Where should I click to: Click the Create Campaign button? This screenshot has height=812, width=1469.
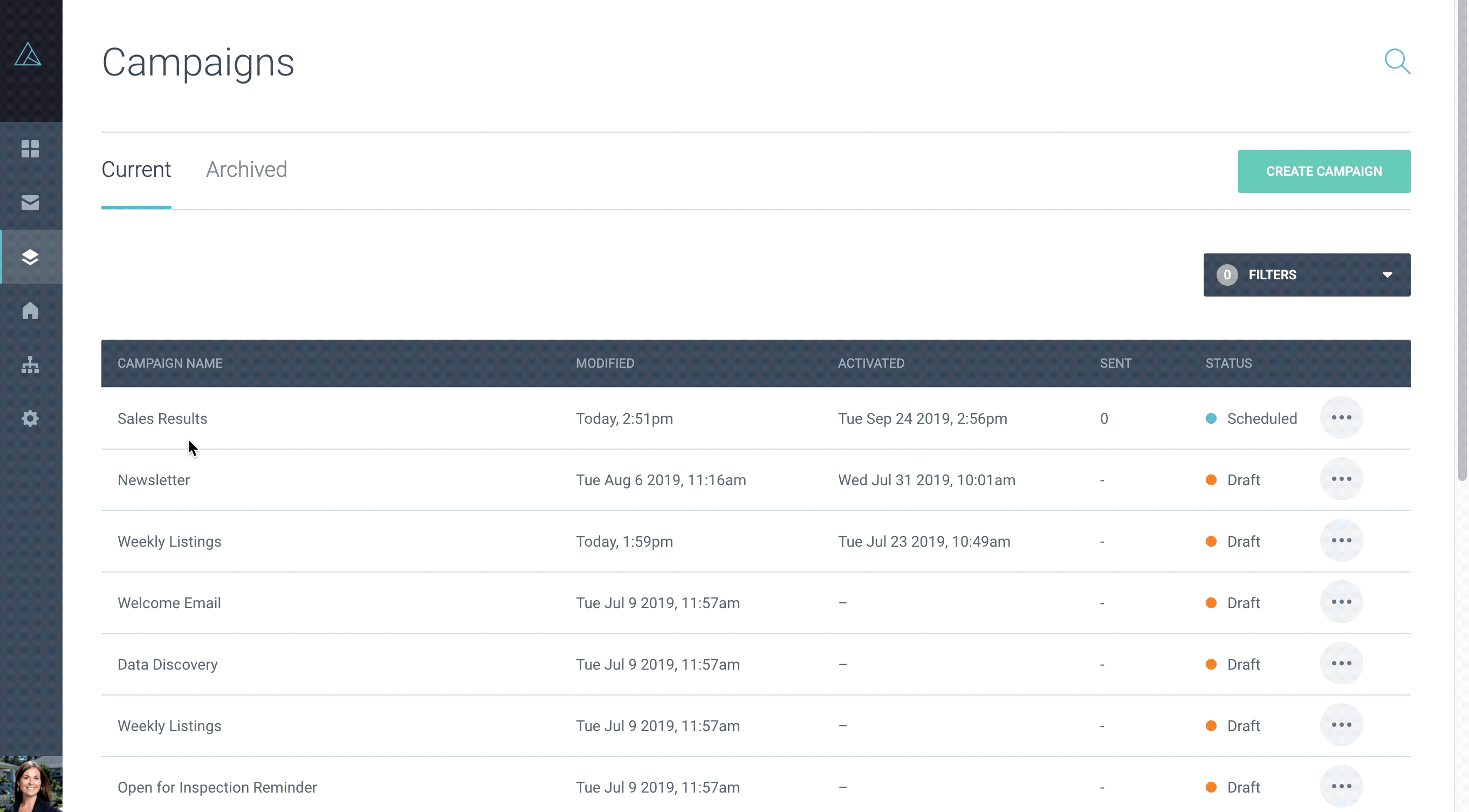click(x=1323, y=171)
